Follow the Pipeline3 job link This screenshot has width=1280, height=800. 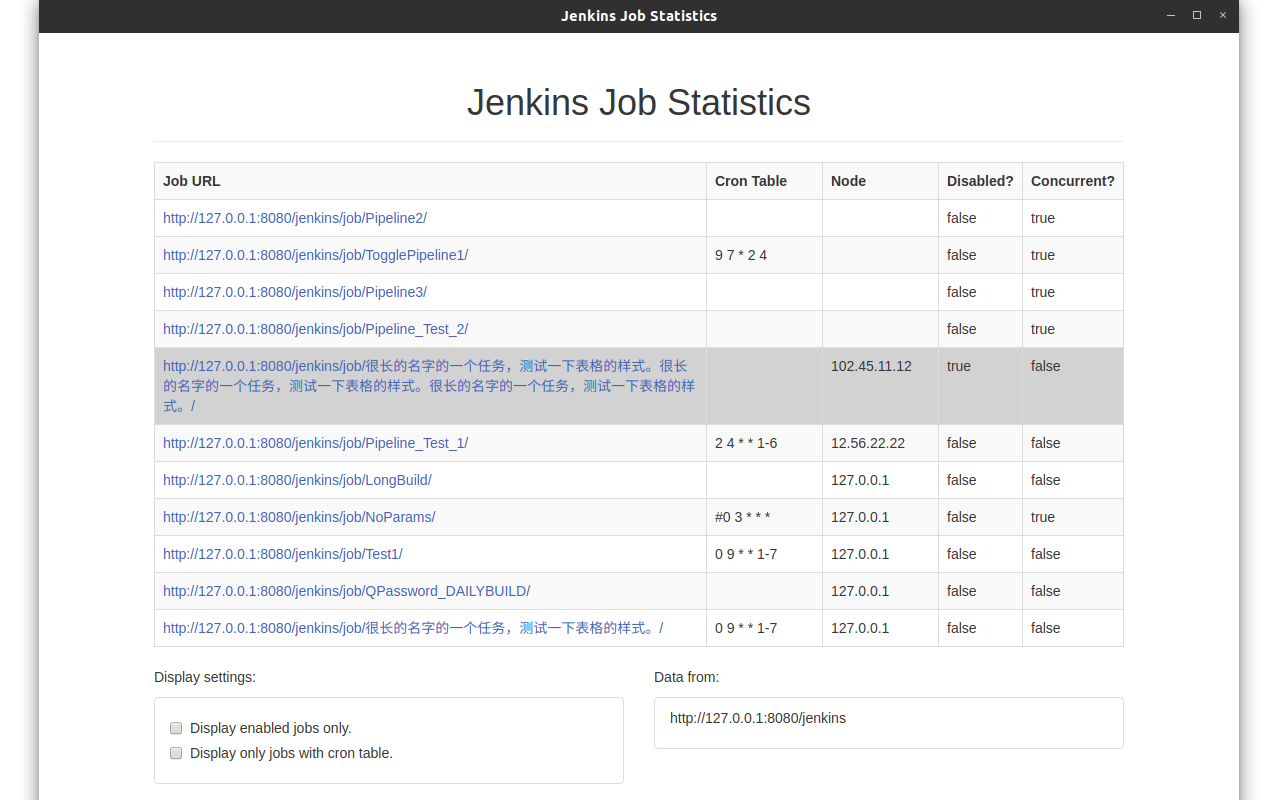295,292
